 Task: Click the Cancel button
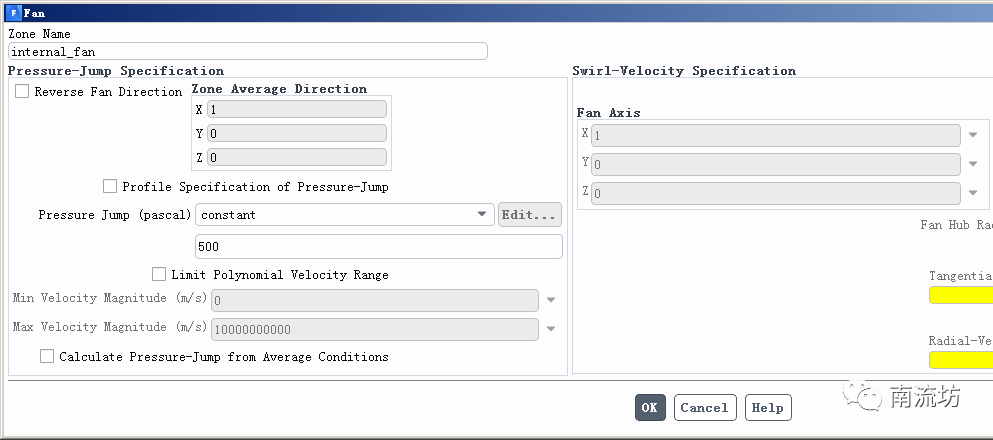point(704,408)
